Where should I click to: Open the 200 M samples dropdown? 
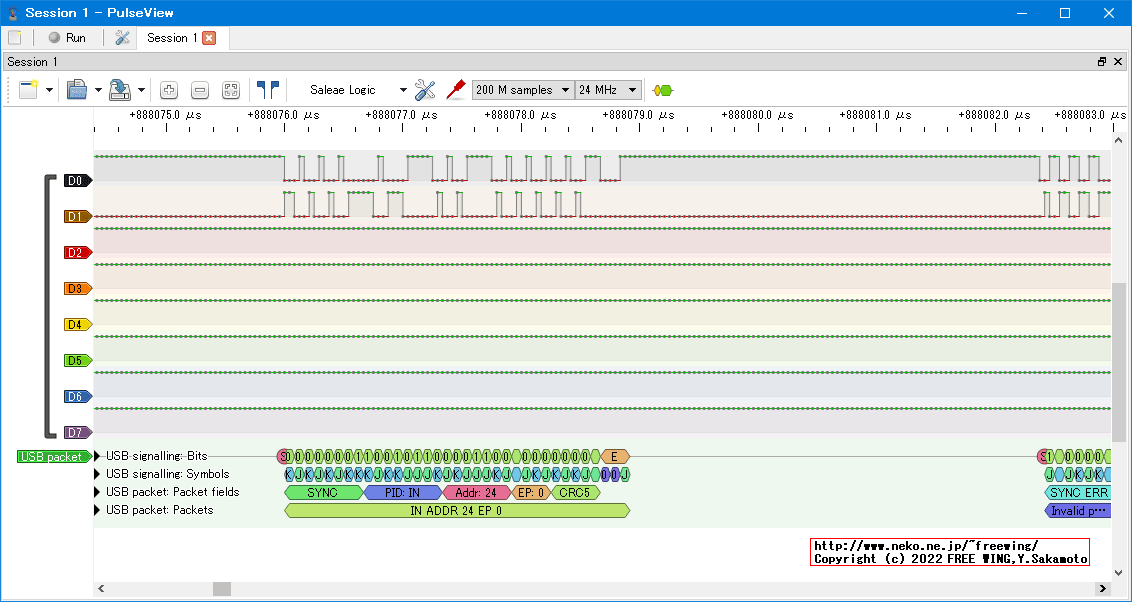523,90
